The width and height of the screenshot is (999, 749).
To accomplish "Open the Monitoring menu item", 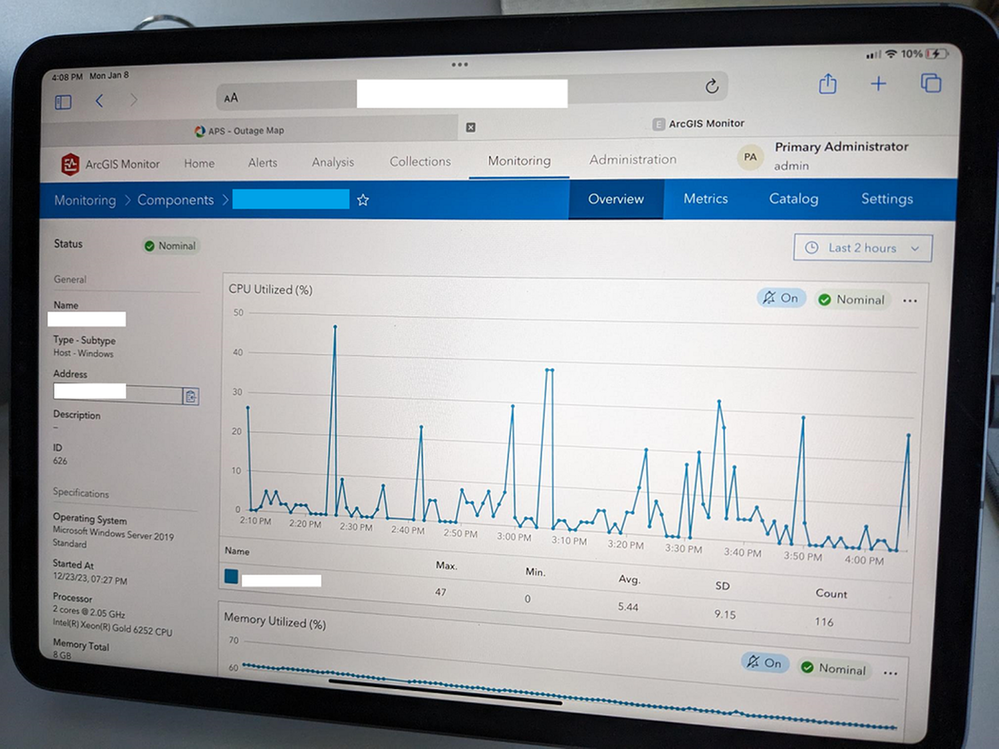I will [519, 160].
